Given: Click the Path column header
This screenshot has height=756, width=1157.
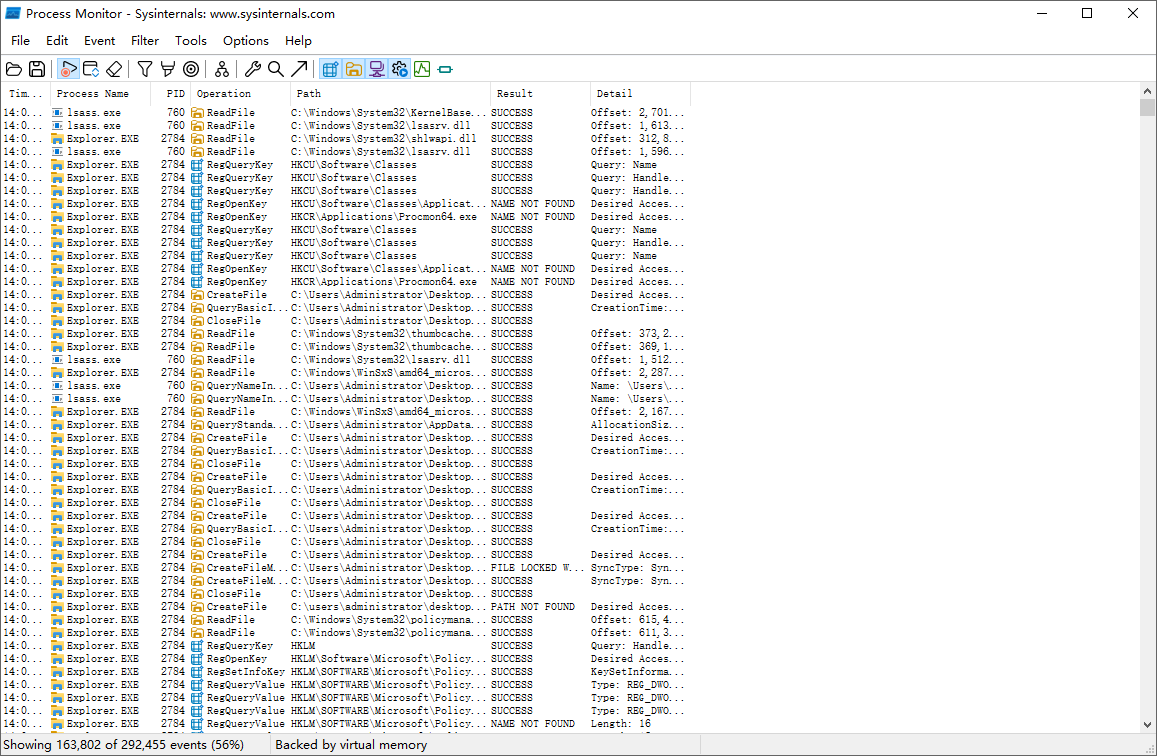Looking at the screenshot, I should 390,94.
